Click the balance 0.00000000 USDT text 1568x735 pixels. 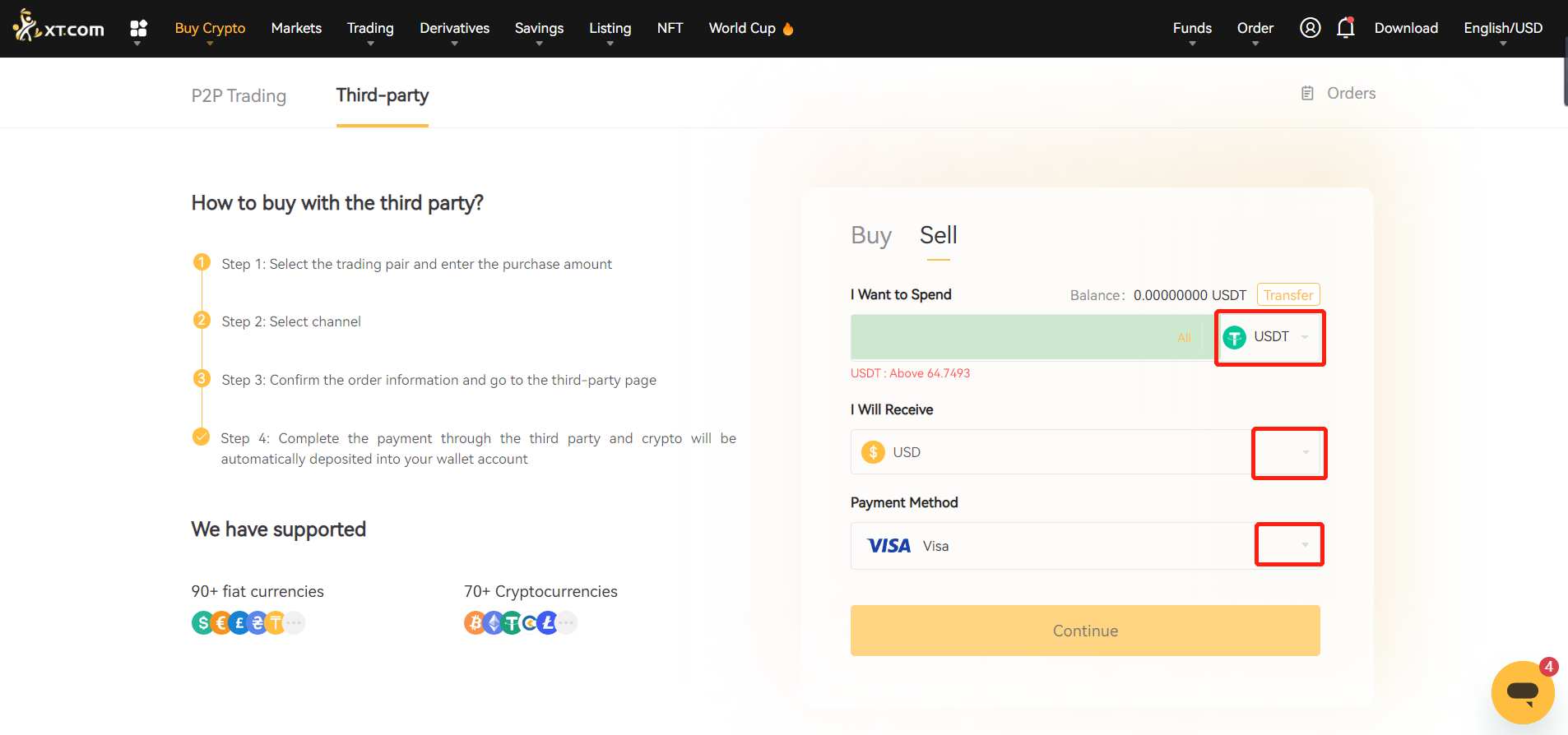pyautogui.click(x=1190, y=295)
